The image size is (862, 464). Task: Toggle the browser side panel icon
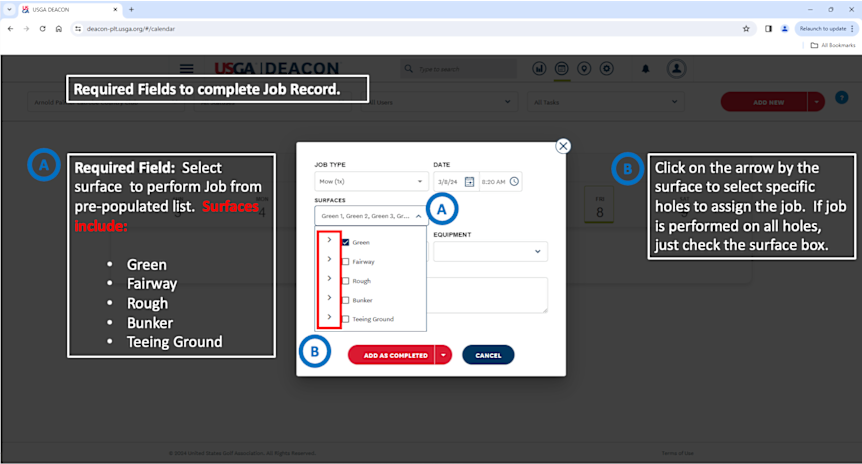pos(768,29)
